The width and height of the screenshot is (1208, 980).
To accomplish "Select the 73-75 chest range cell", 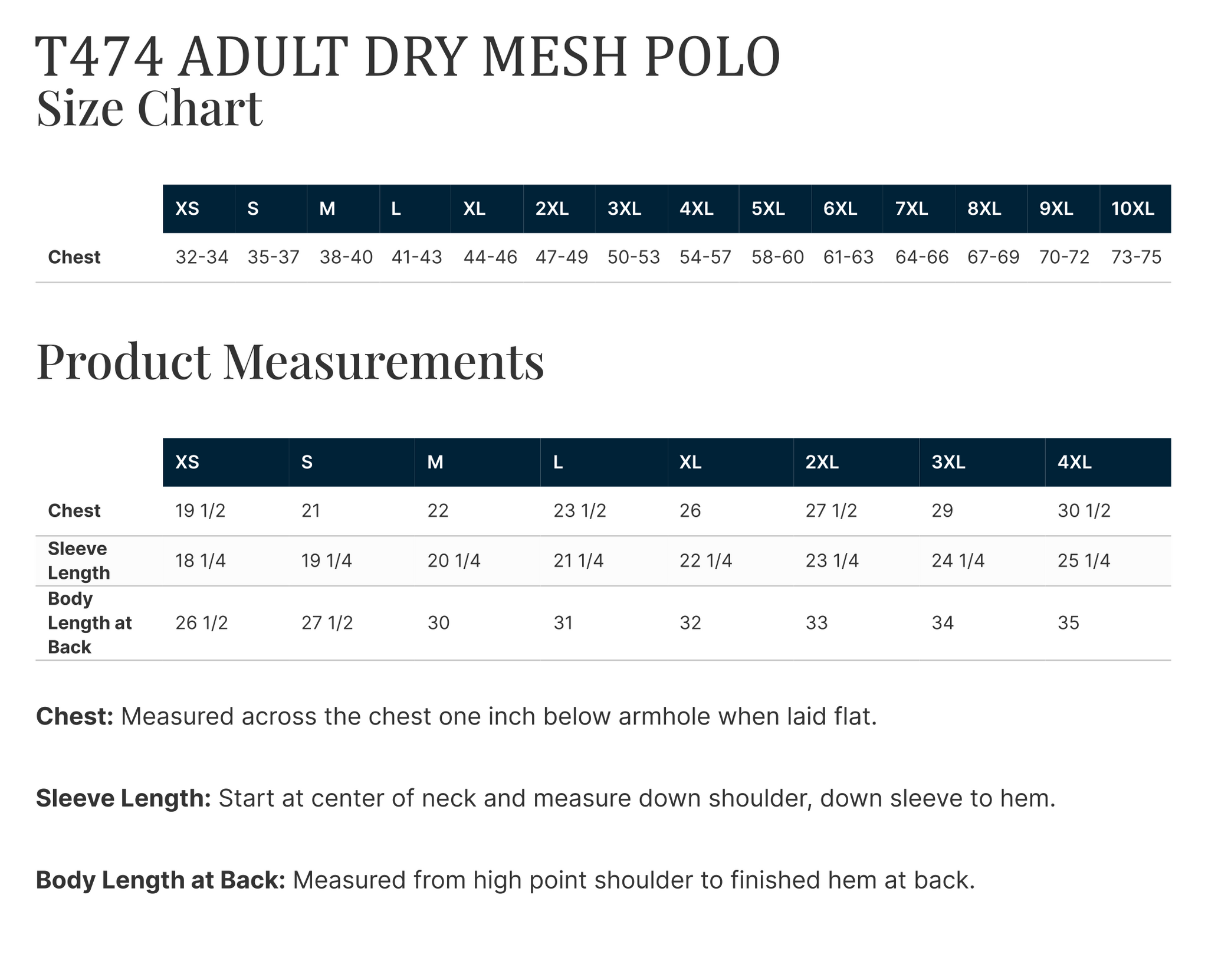I will point(1136,257).
